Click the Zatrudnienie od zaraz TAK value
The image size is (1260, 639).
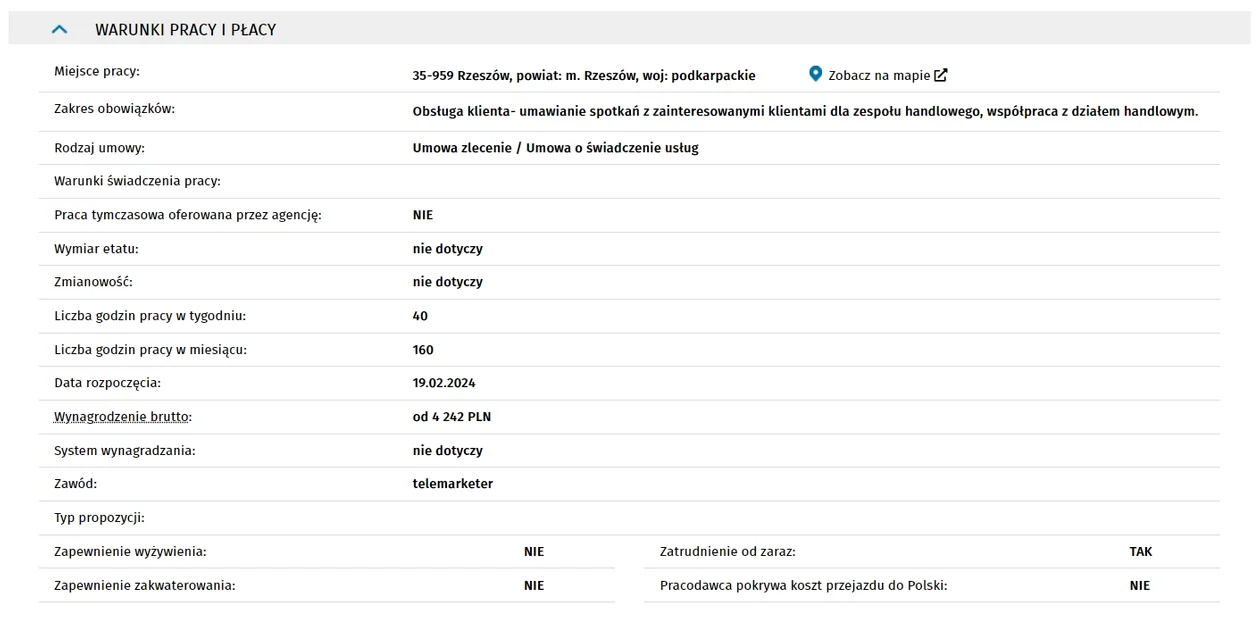(x=1141, y=551)
